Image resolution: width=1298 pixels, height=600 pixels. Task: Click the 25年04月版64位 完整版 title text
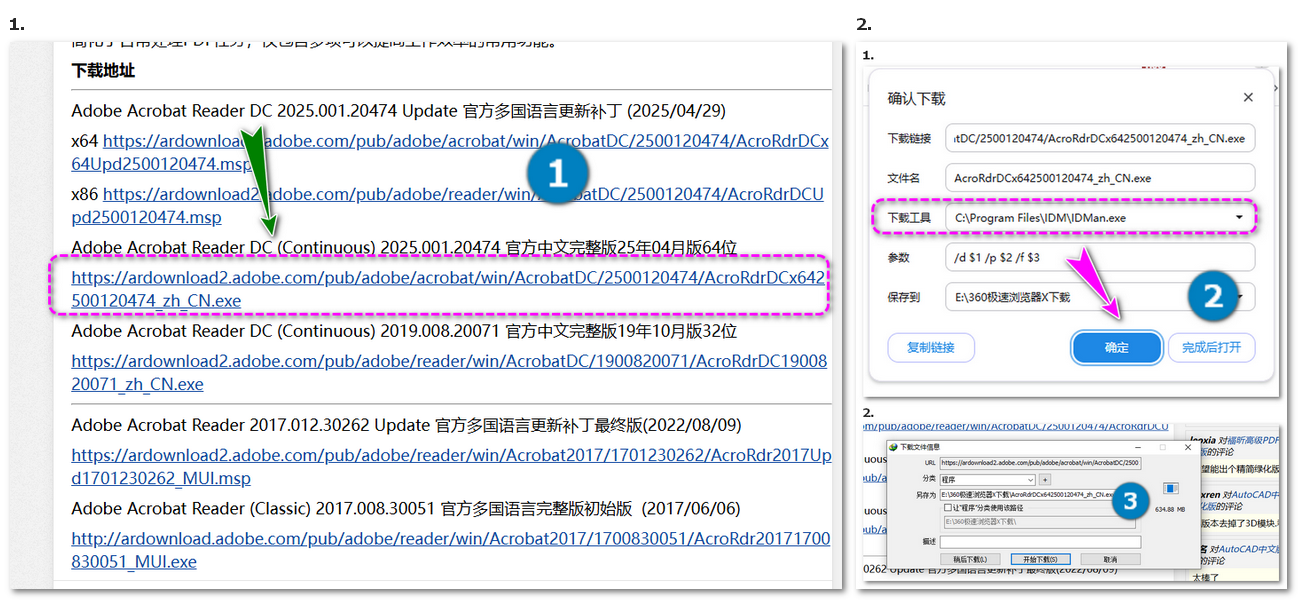point(403,247)
